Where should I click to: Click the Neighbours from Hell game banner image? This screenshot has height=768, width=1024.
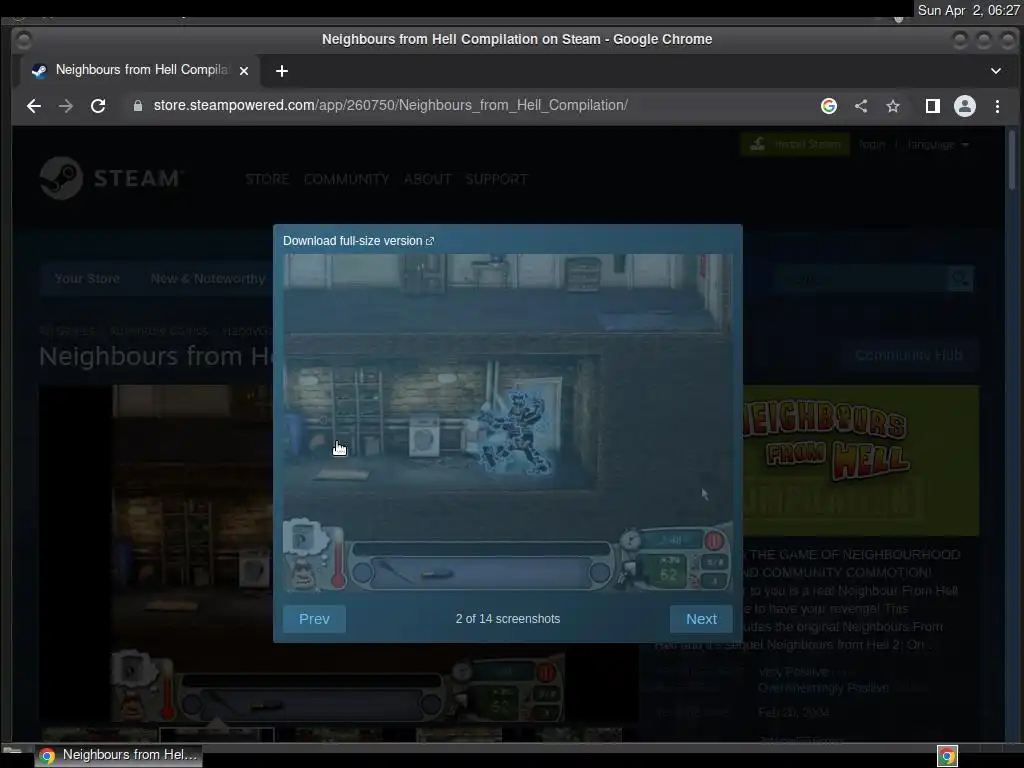(x=861, y=460)
